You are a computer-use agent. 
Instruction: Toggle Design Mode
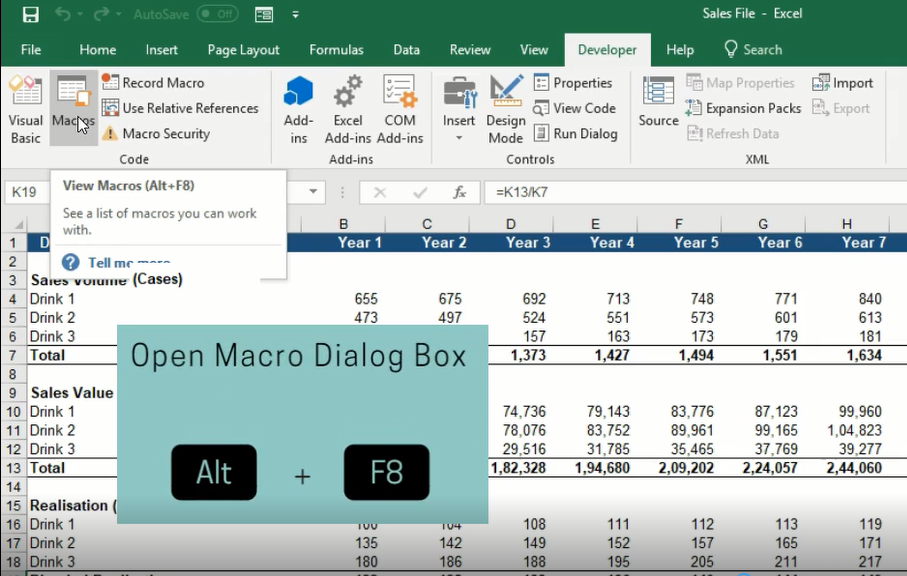tap(506, 110)
